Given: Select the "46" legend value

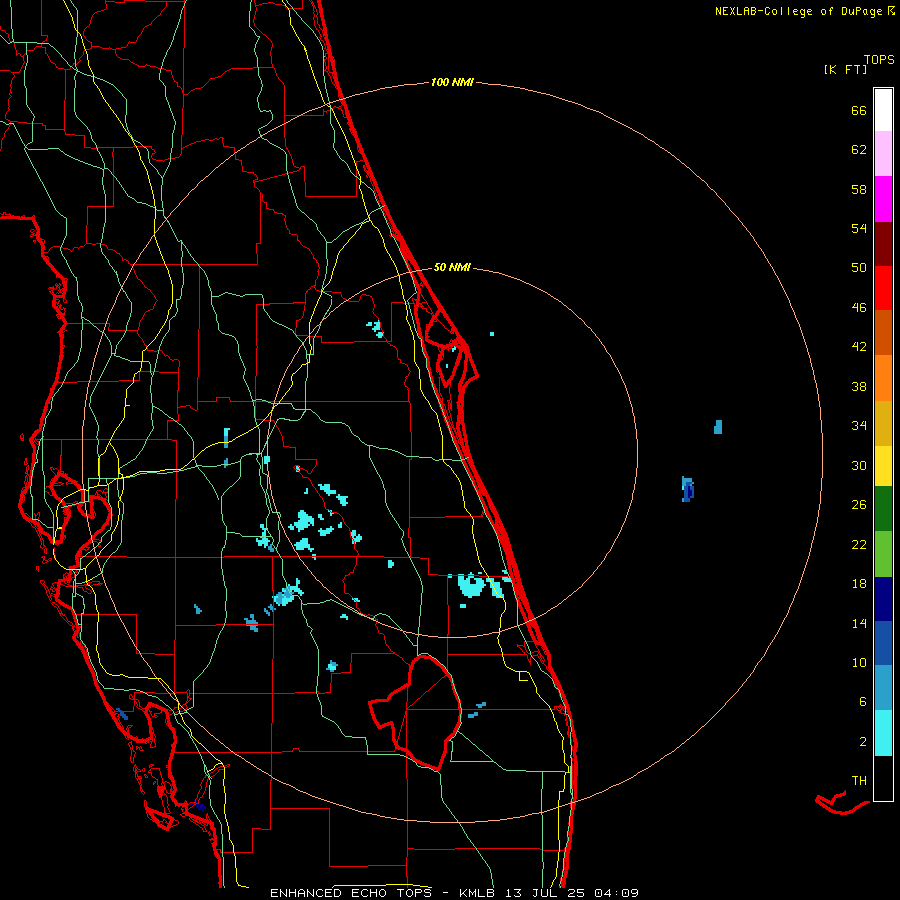Looking at the screenshot, I should [x=859, y=308].
